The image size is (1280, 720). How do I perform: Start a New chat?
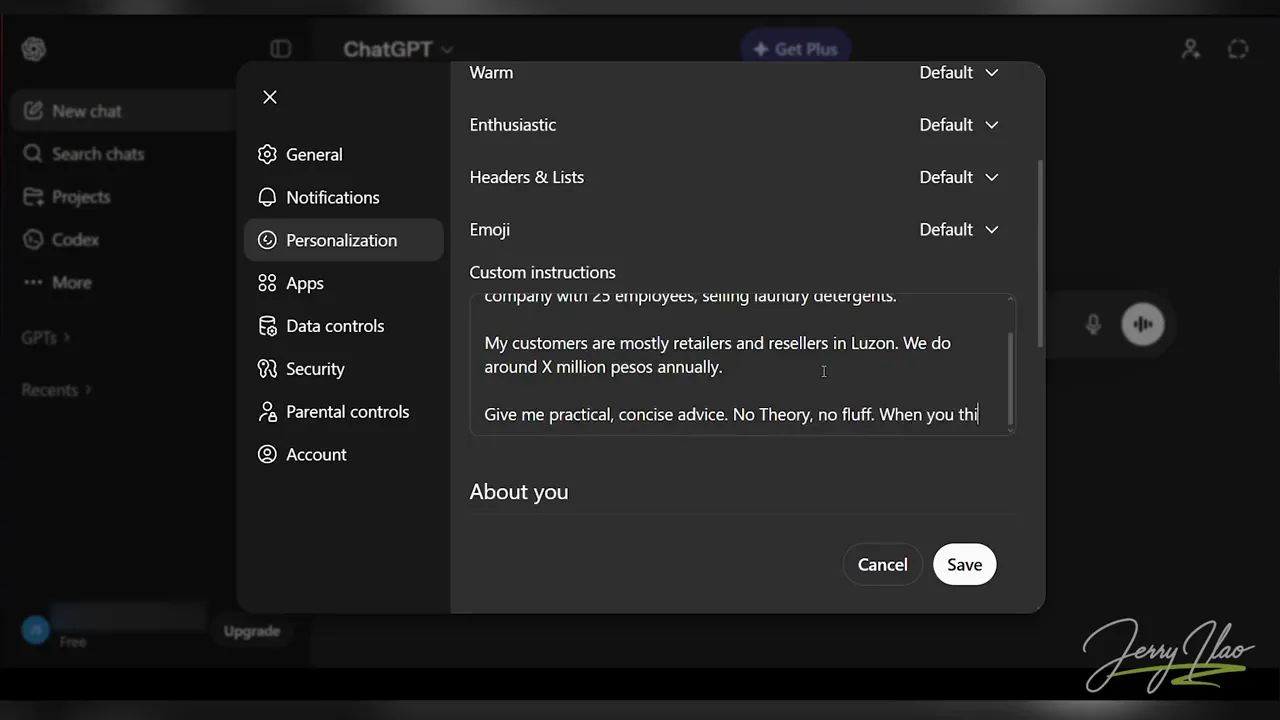click(x=123, y=111)
